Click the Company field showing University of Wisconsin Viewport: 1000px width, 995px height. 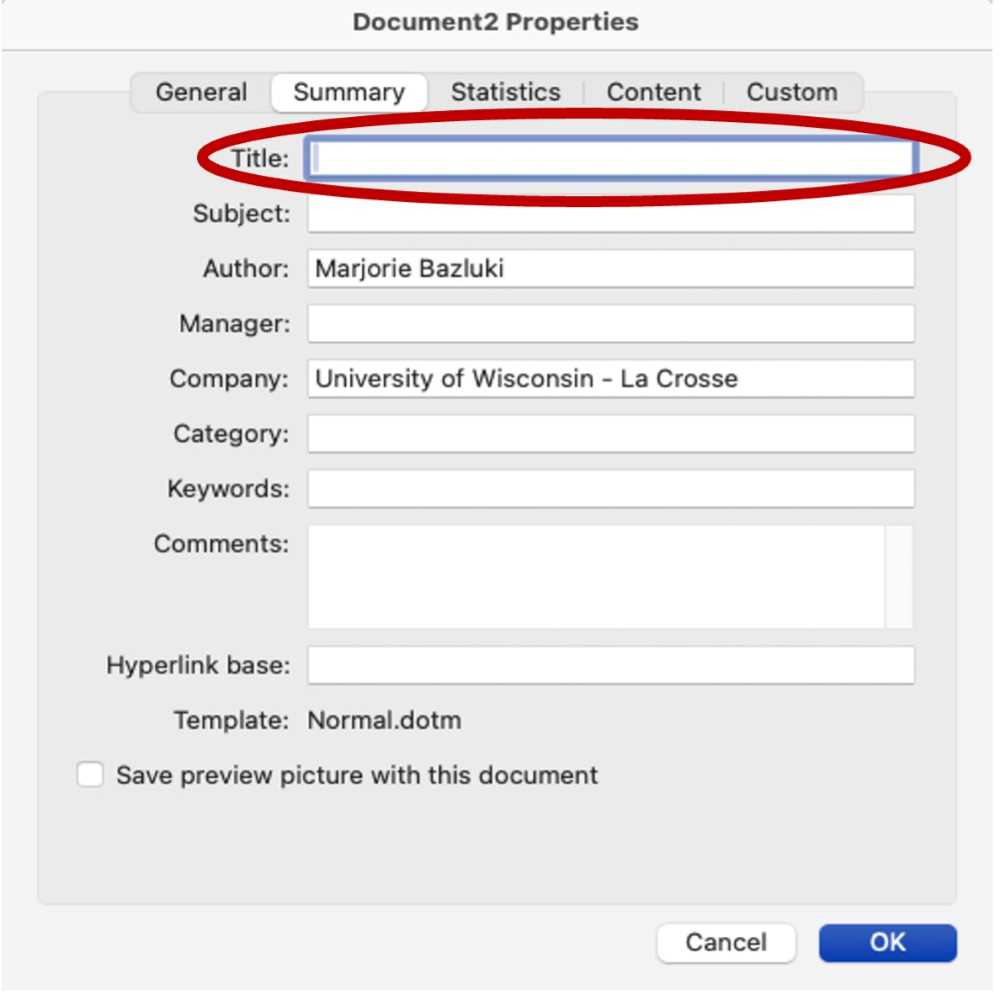click(x=610, y=379)
